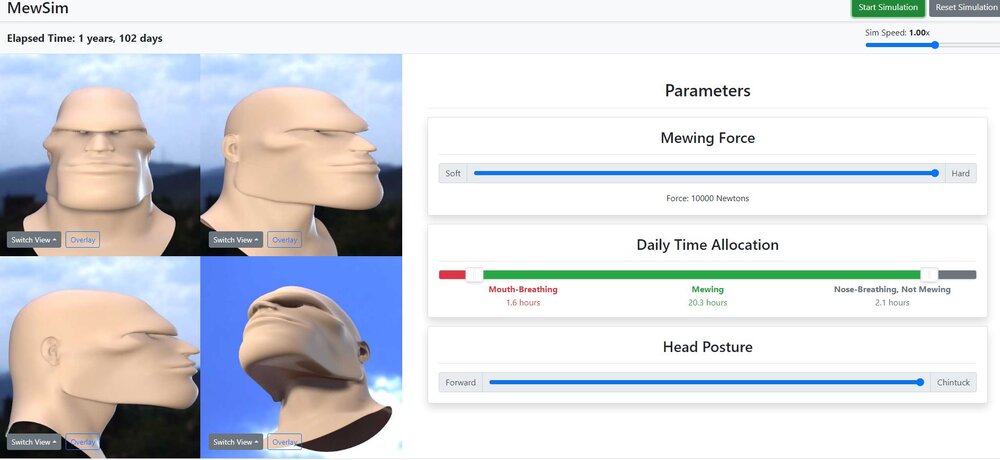Toggle Overlay on the front-view head

click(x=82, y=240)
